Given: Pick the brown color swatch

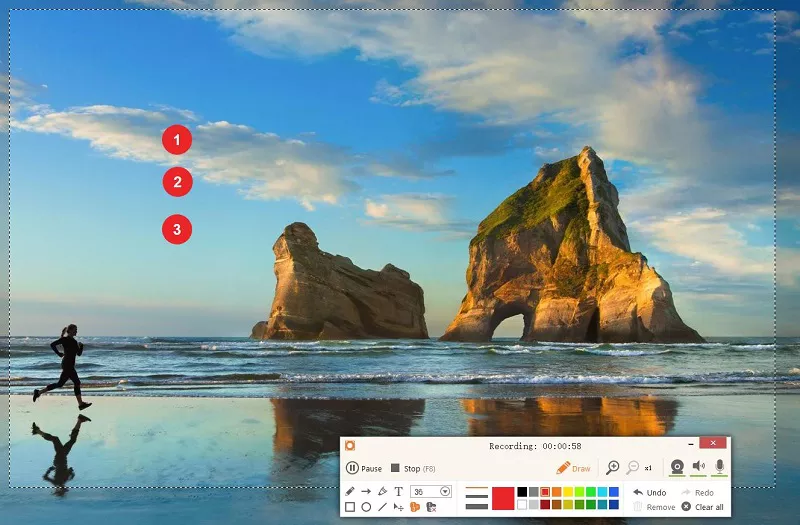Looking at the screenshot, I should [x=556, y=505].
